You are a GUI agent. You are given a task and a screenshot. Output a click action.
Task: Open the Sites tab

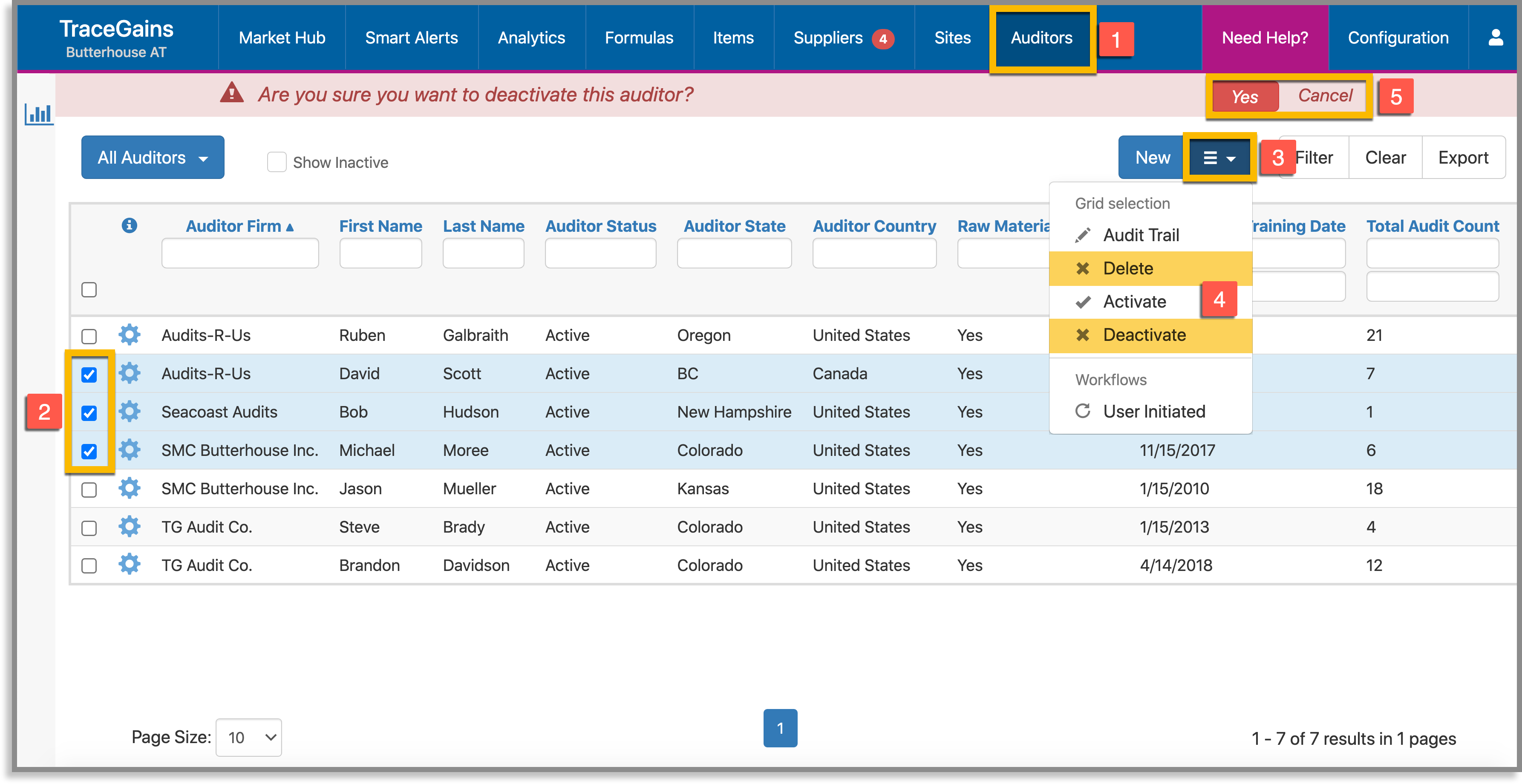952,38
